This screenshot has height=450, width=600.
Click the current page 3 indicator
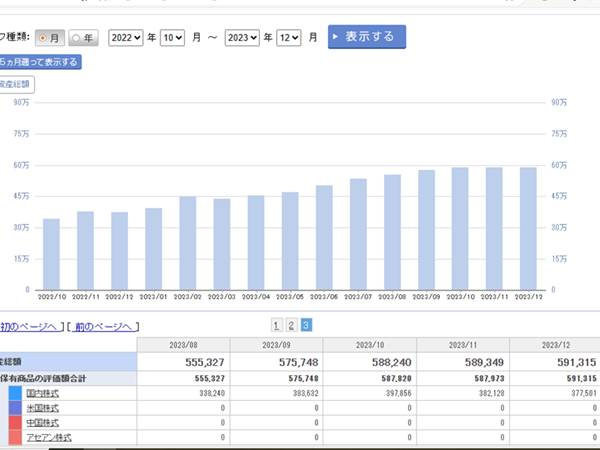click(x=306, y=325)
